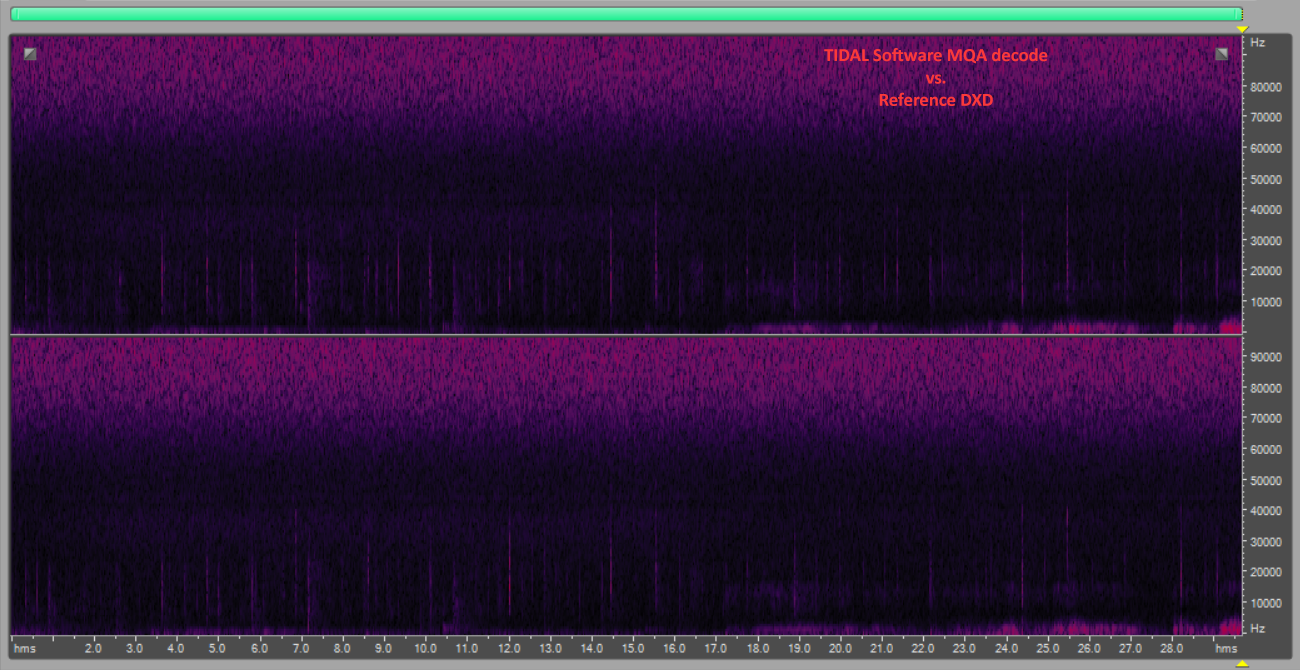Click 10000 on the upper channel frequency scale

coord(1267,302)
